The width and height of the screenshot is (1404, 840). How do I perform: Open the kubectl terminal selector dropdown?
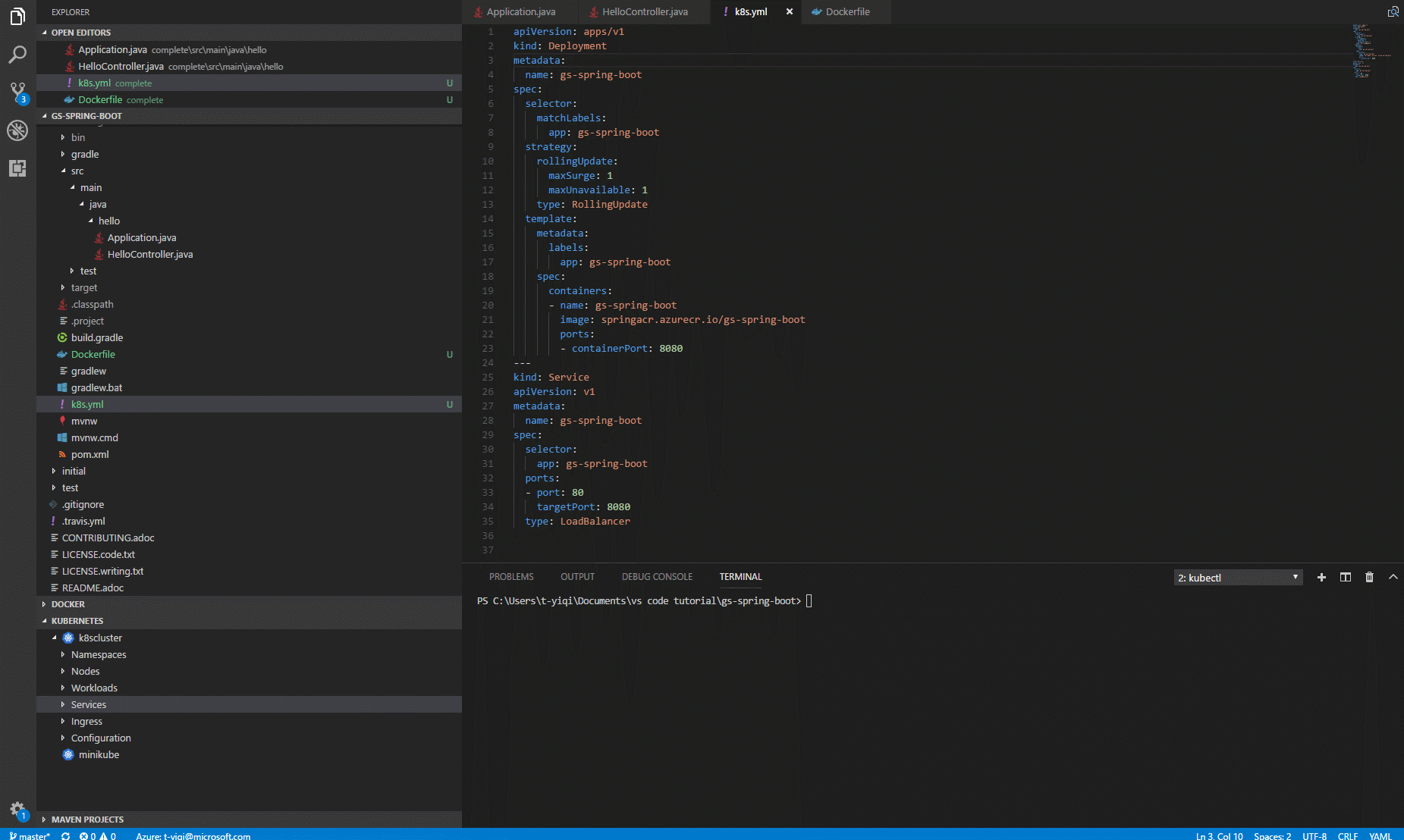[x=1238, y=578]
